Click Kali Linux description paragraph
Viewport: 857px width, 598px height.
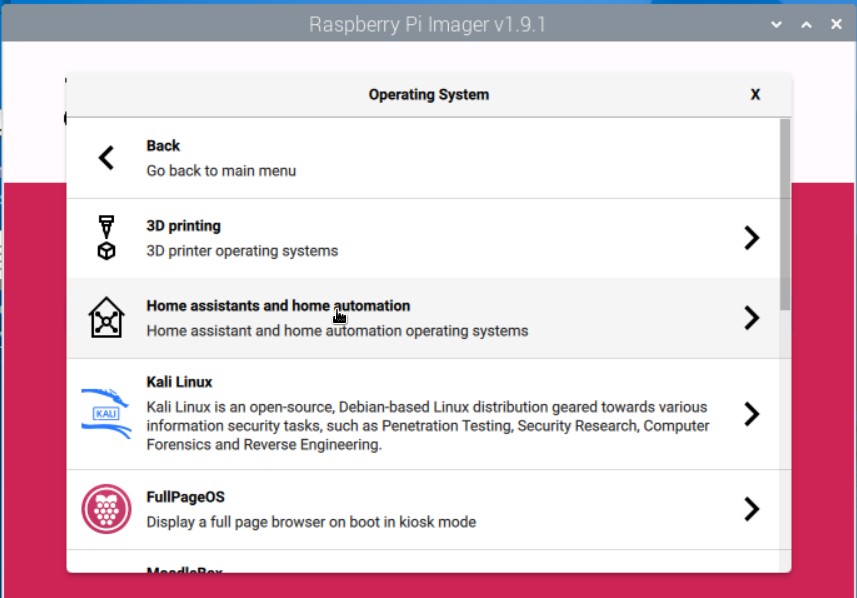tap(428, 426)
